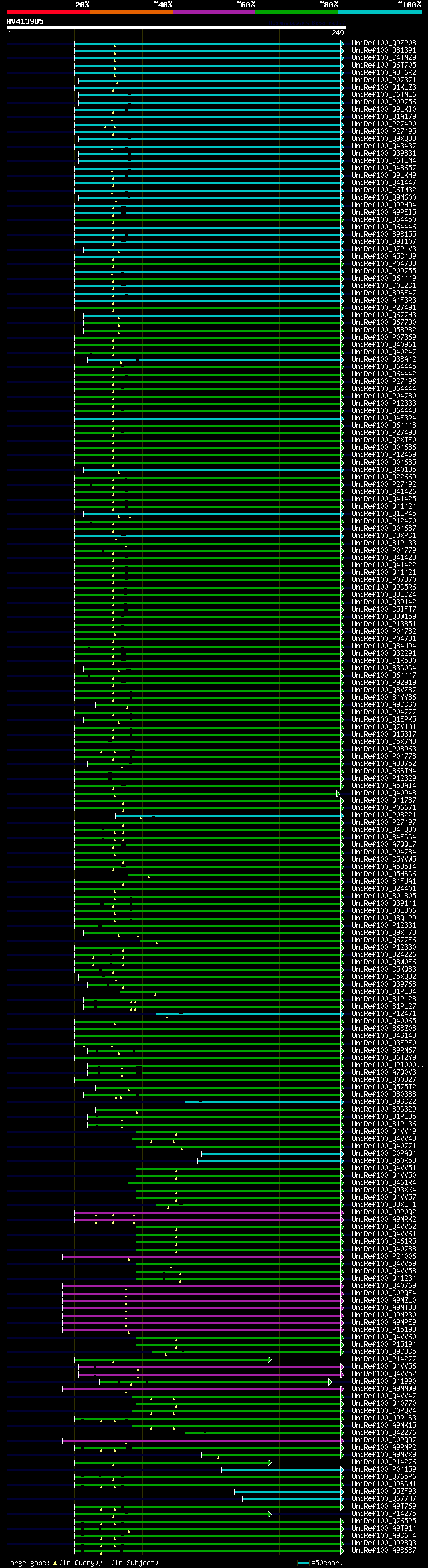Screen dimensions: 428x1568
Task: Select label UniRef100_Q43437
Action: 384,146
